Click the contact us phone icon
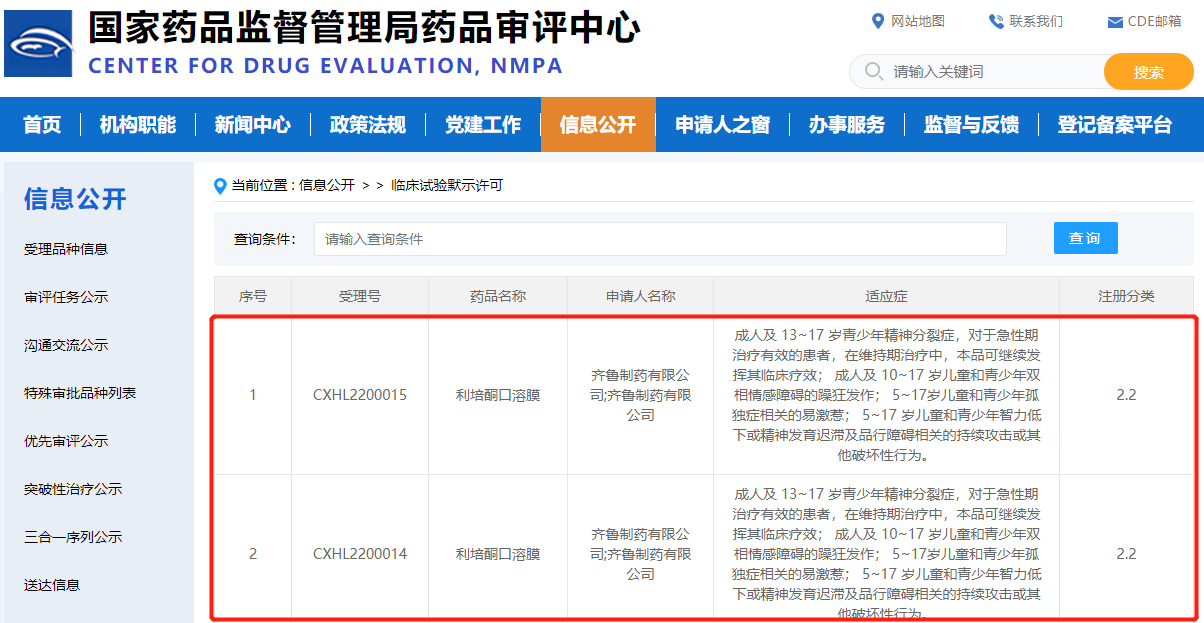This screenshot has width=1204, height=623. (x=996, y=21)
